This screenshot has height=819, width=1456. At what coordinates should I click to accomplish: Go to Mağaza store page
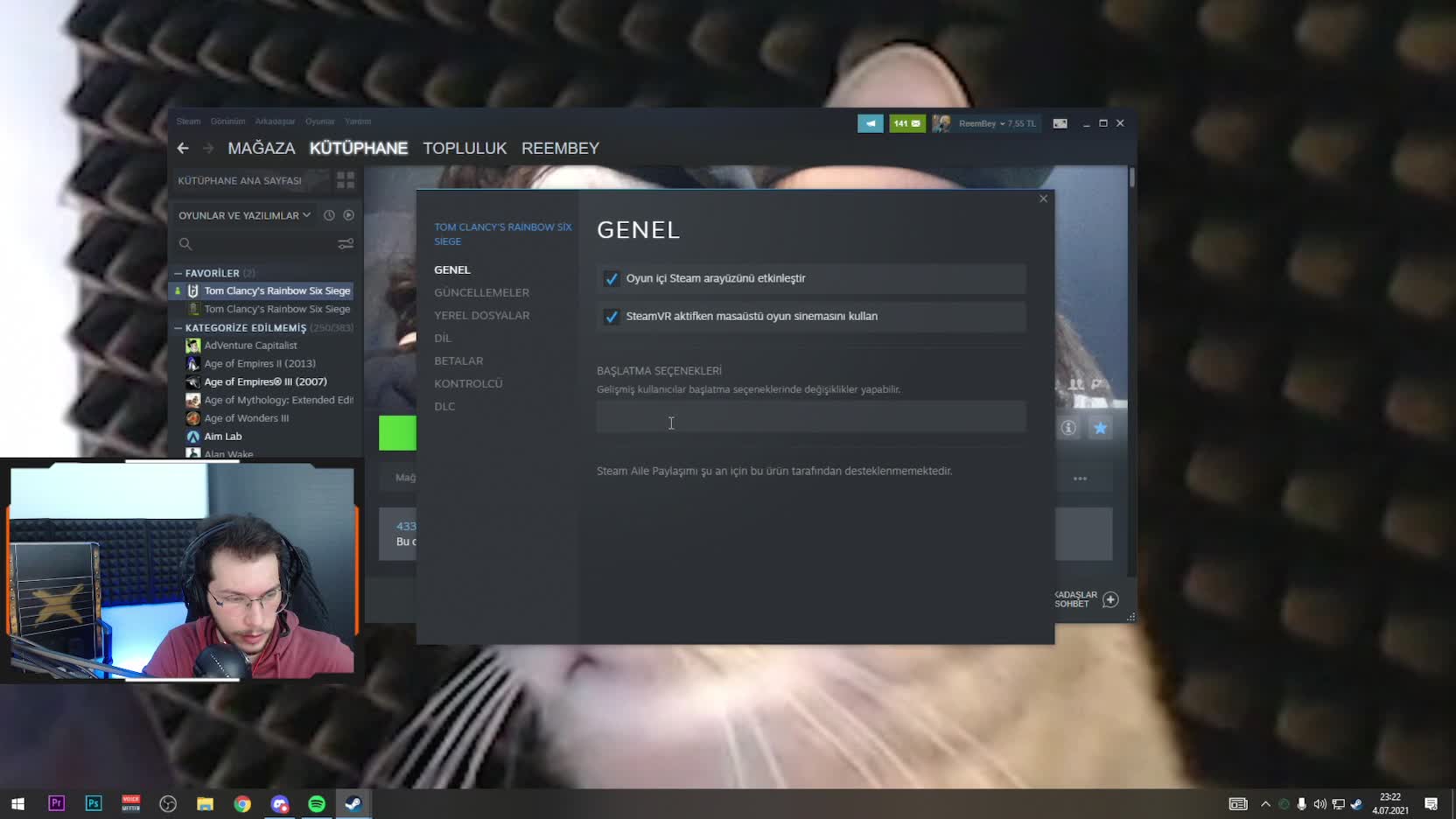coord(262,148)
